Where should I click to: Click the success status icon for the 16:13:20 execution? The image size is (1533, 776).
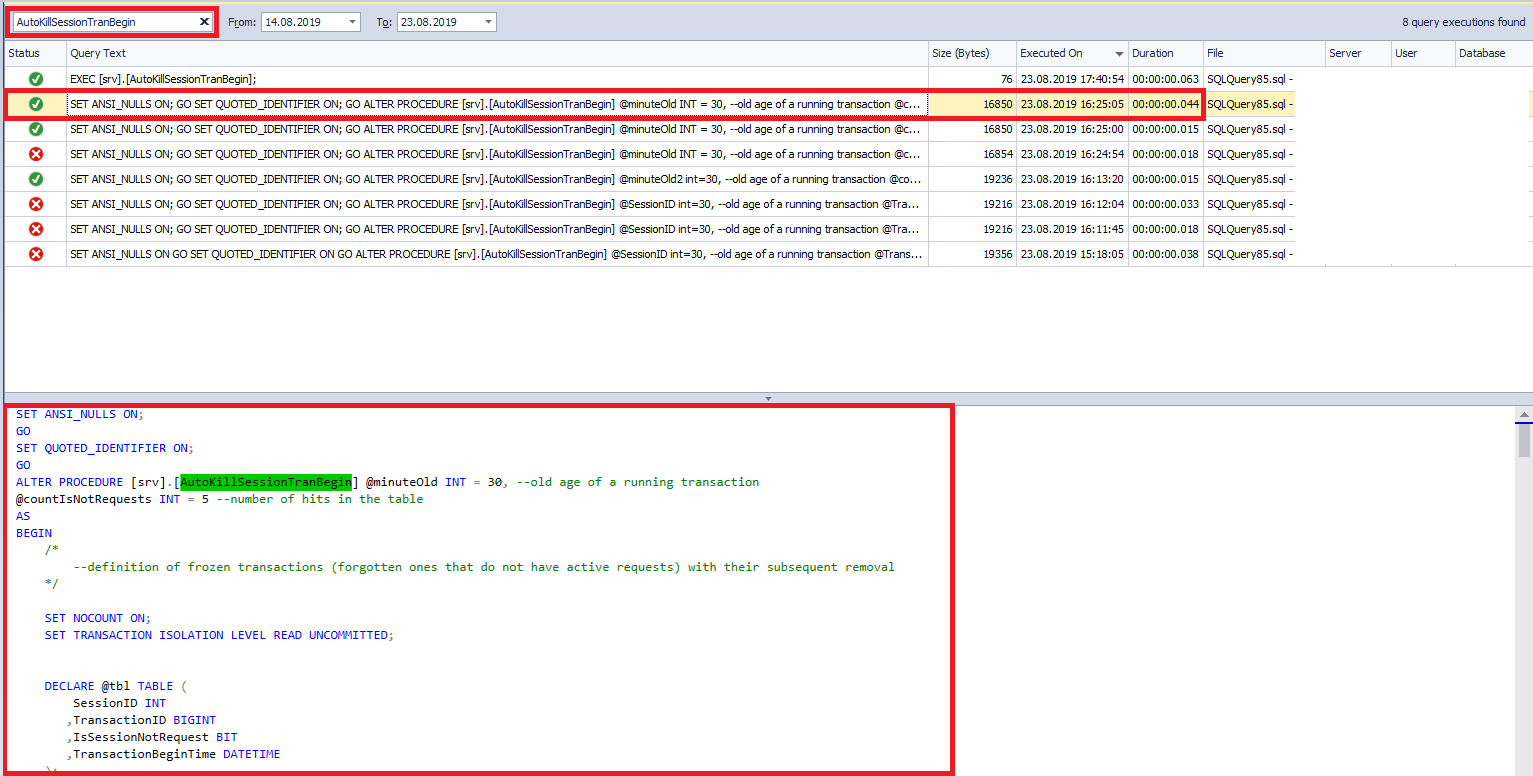click(x=36, y=179)
